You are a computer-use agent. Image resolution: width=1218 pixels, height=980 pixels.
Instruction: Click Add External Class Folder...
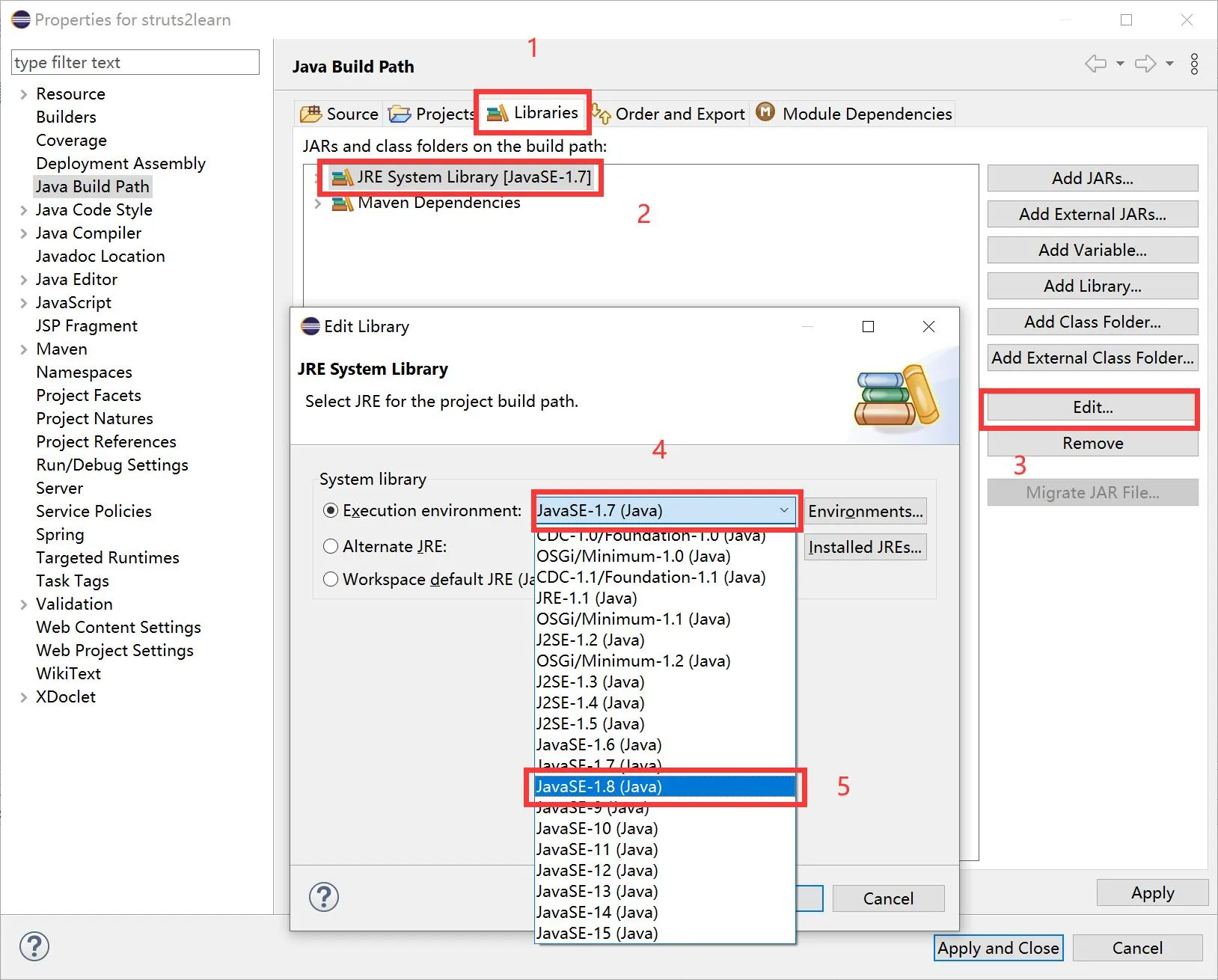[1092, 358]
